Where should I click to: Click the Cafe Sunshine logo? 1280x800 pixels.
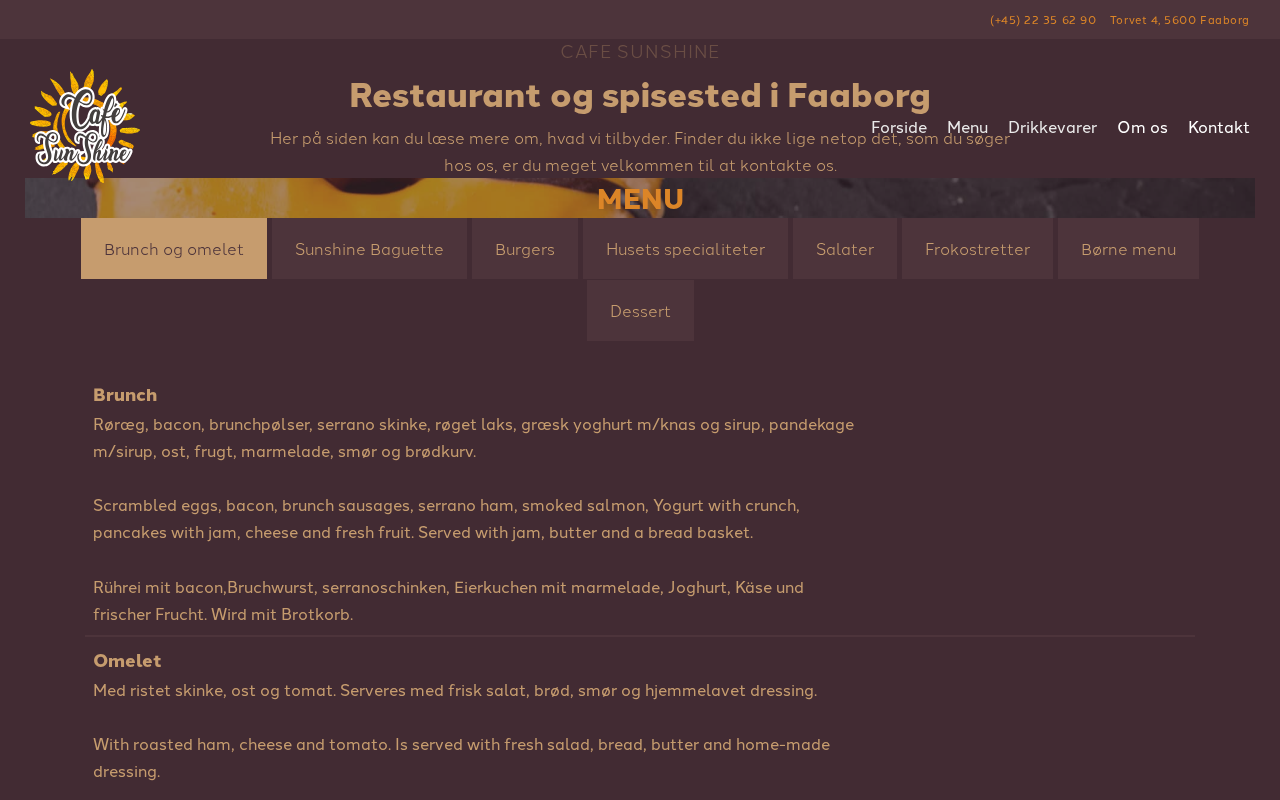tap(85, 126)
